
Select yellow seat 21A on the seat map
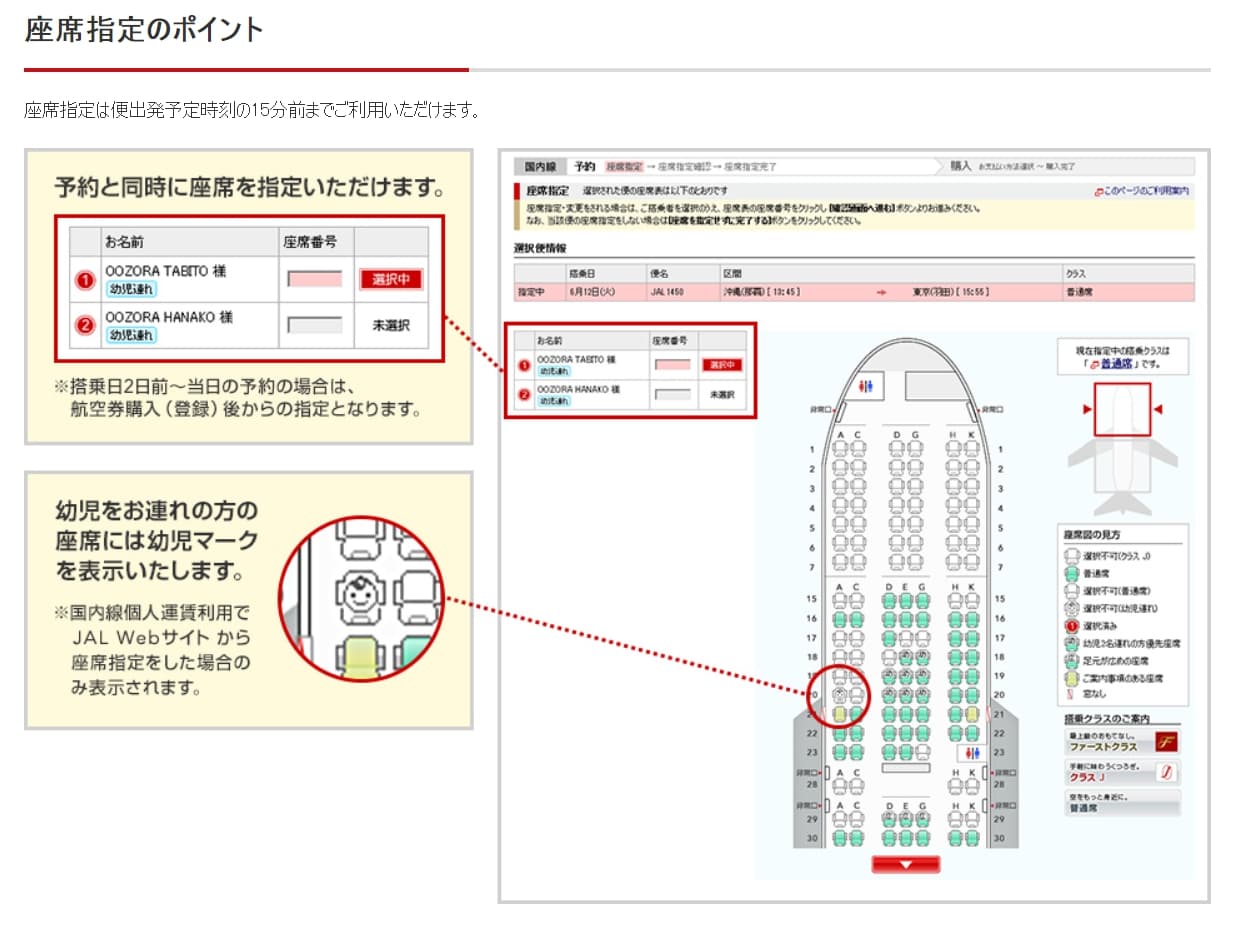(839, 714)
